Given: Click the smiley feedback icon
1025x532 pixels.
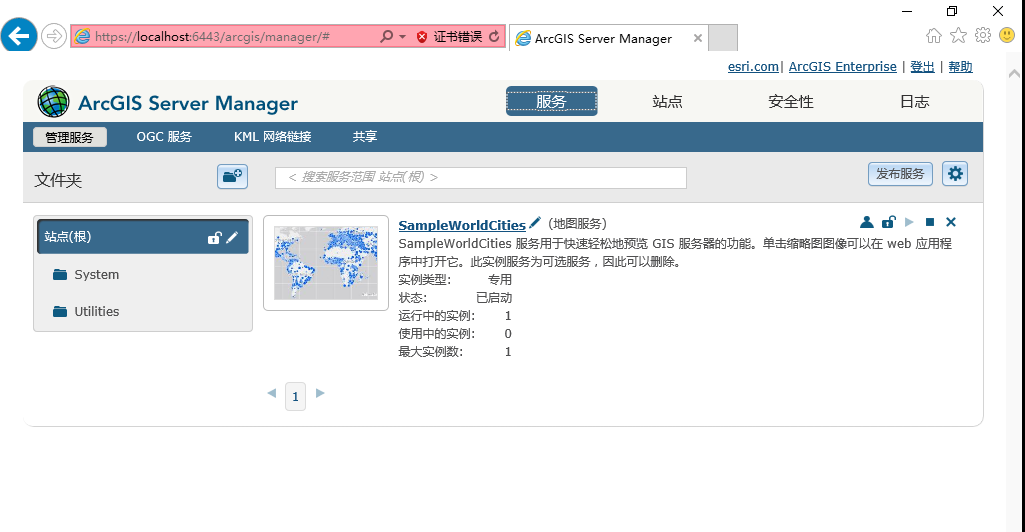Looking at the screenshot, I should pyautogui.click(x=1007, y=35).
